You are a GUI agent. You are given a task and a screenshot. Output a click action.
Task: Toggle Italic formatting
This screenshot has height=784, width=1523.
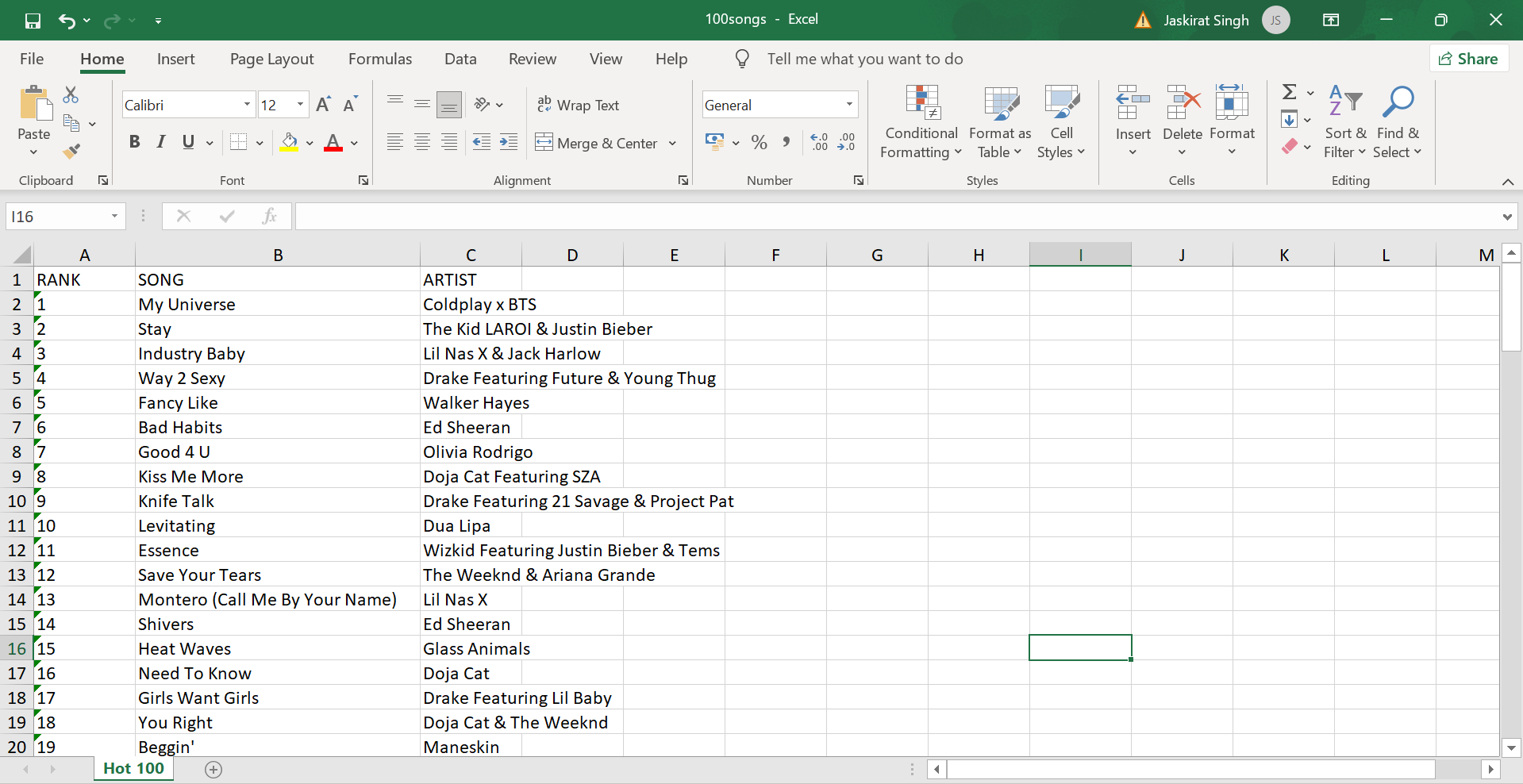click(161, 142)
